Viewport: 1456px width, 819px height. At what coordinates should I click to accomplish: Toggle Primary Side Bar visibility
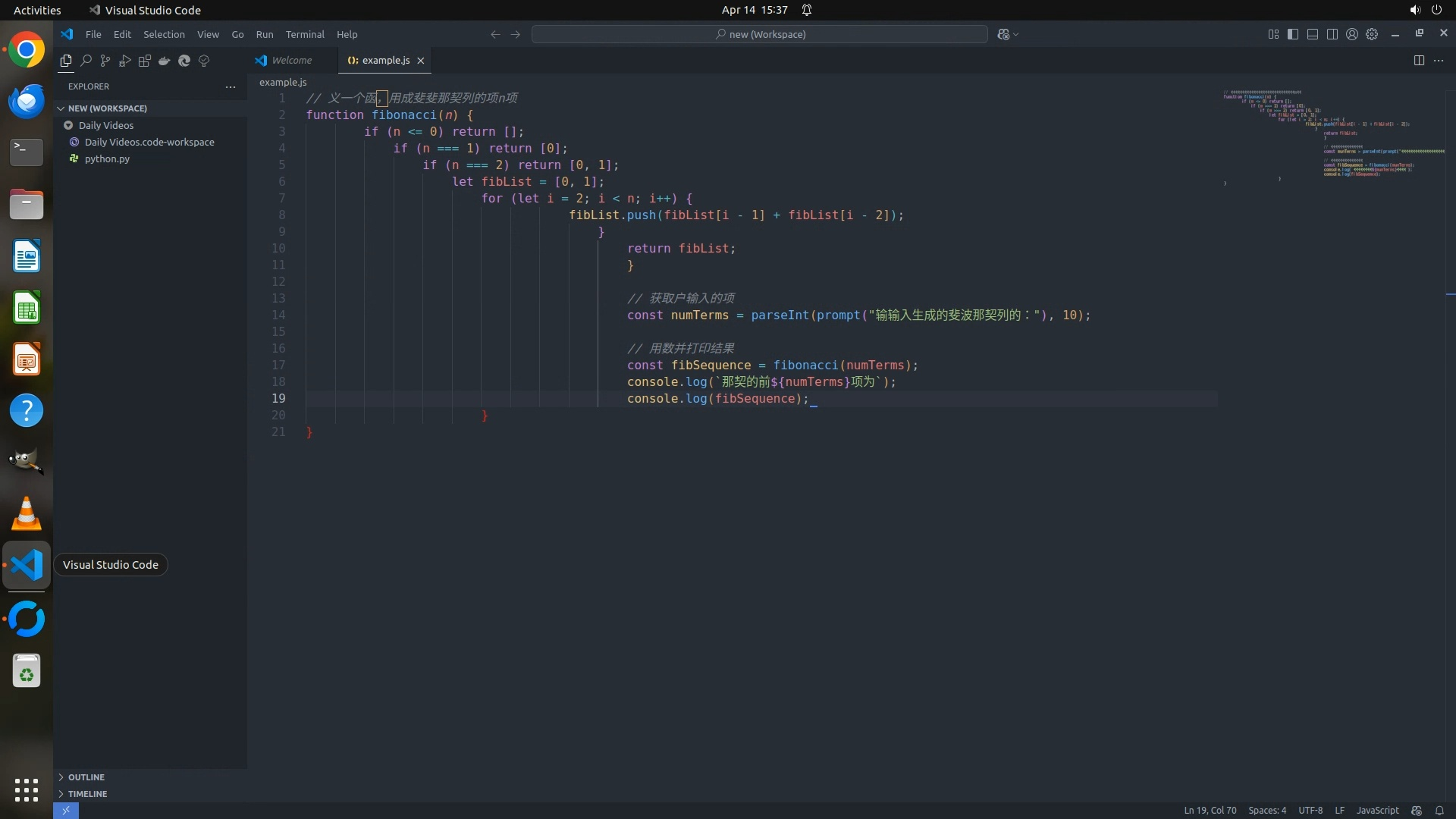[x=1293, y=34]
